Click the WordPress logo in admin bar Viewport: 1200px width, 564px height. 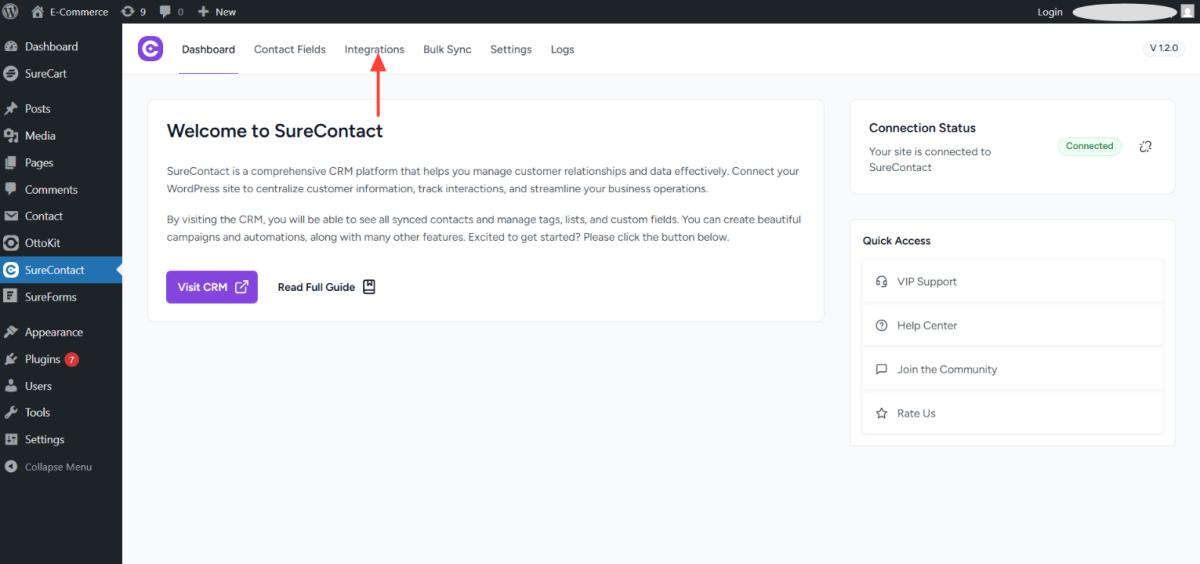click(x=10, y=12)
